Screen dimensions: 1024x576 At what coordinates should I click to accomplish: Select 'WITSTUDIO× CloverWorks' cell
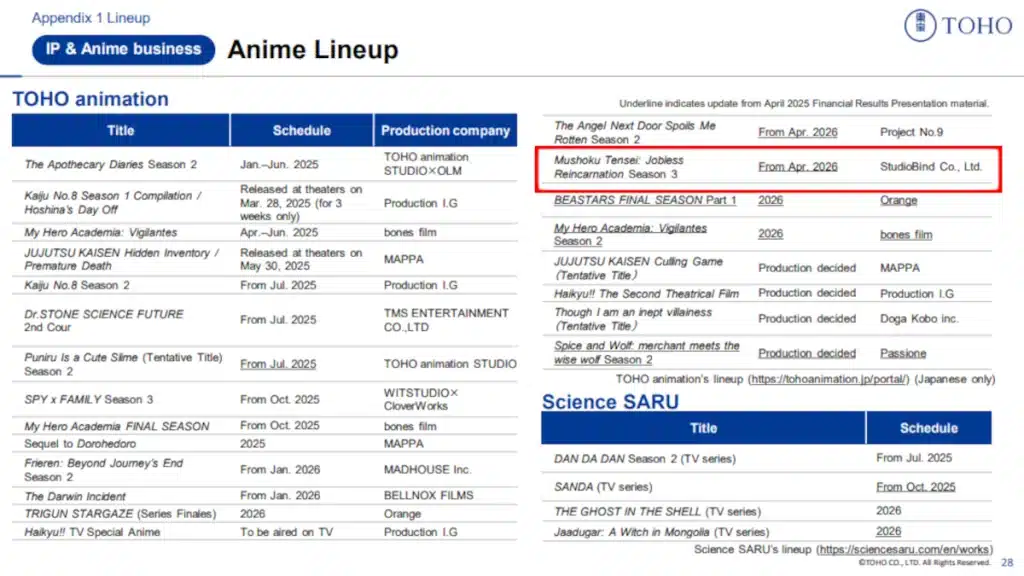(x=421, y=399)
